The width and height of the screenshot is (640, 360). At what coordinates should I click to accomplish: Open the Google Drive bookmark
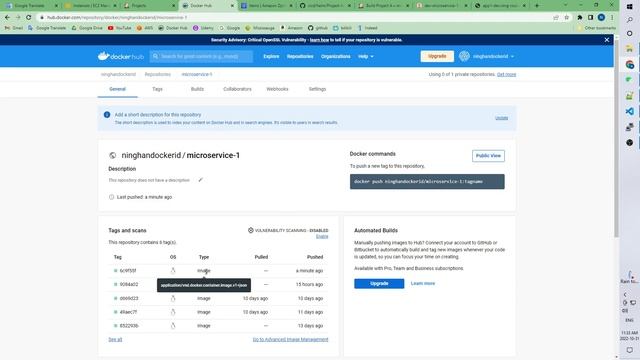tap(87, 28)
